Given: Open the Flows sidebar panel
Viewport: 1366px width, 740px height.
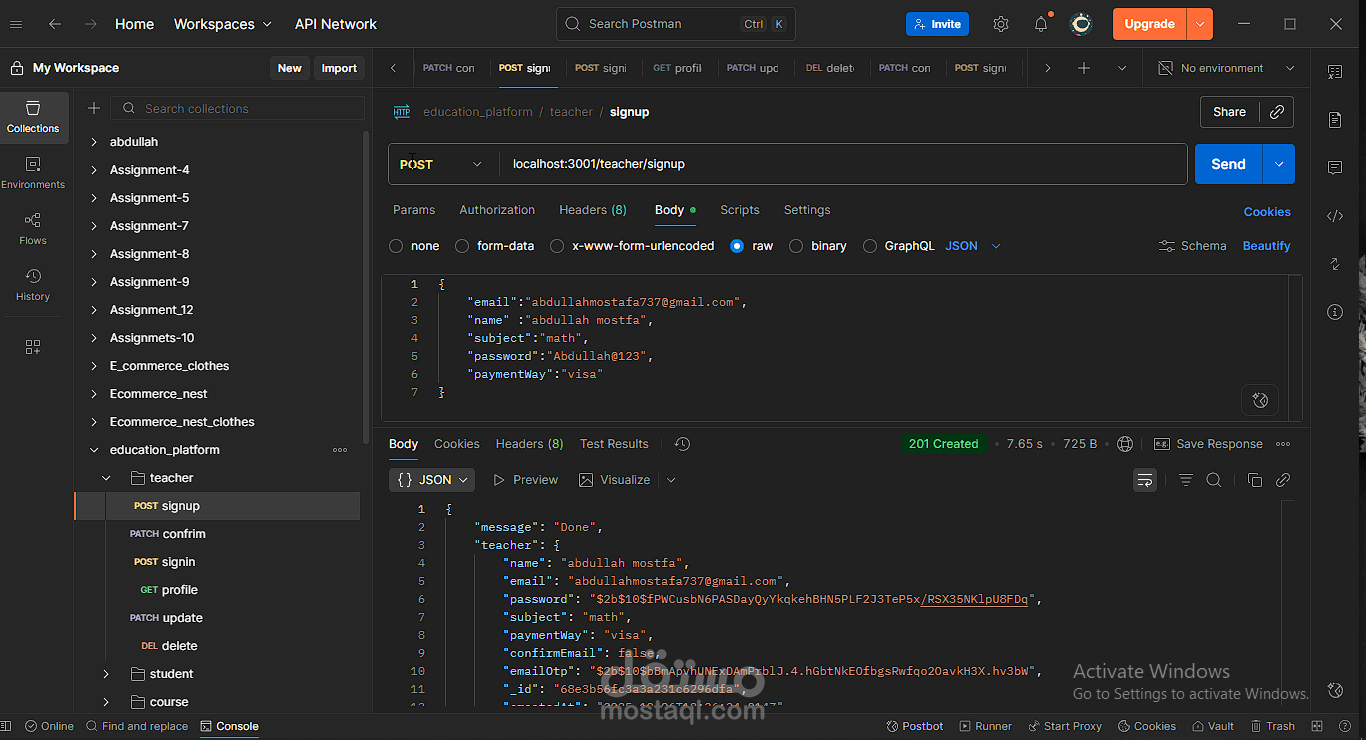Looking at the screenshot, I should (x=33, y=229).
